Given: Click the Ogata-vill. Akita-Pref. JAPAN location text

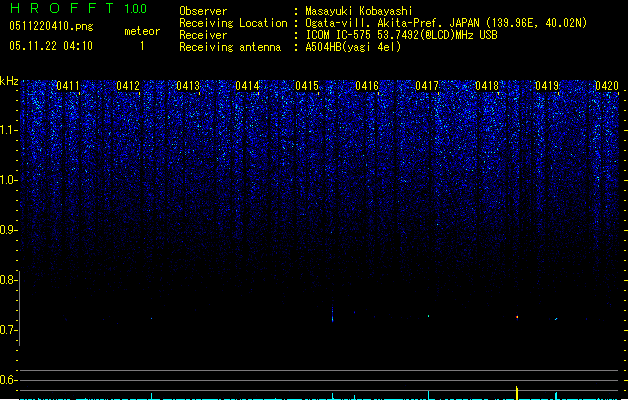Looking at the screenshot, I should pos(446,23).
